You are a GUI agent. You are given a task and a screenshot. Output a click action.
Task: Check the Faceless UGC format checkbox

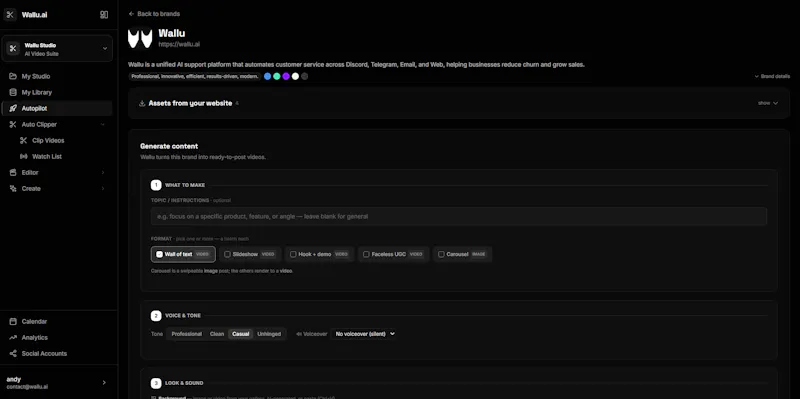[x=366, y=254]
